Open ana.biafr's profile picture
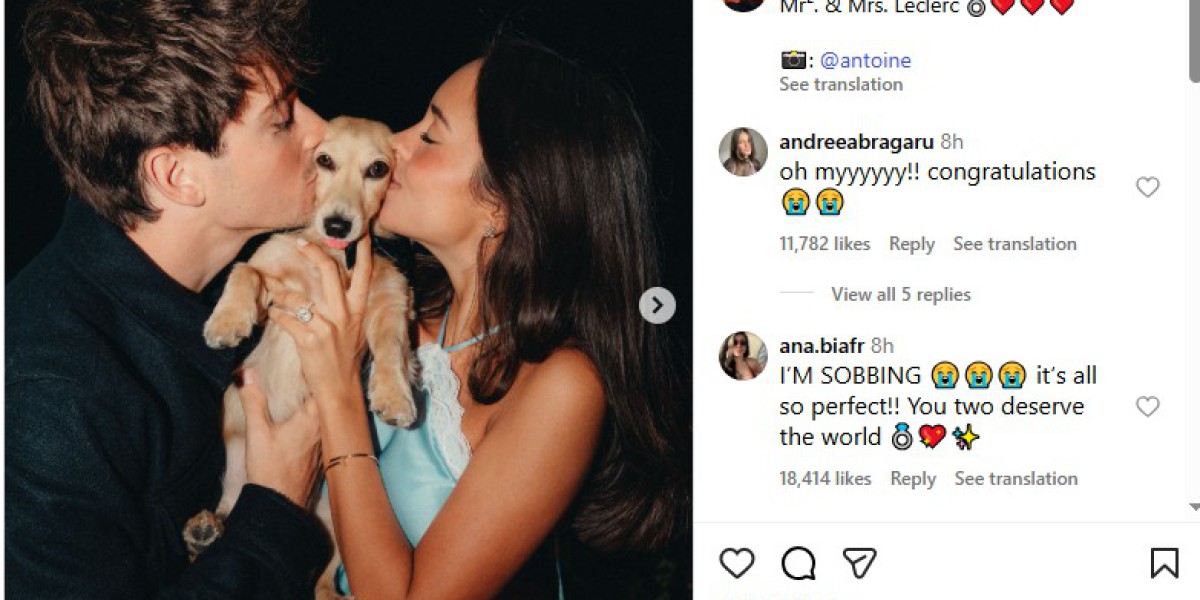 pos(743,356)
